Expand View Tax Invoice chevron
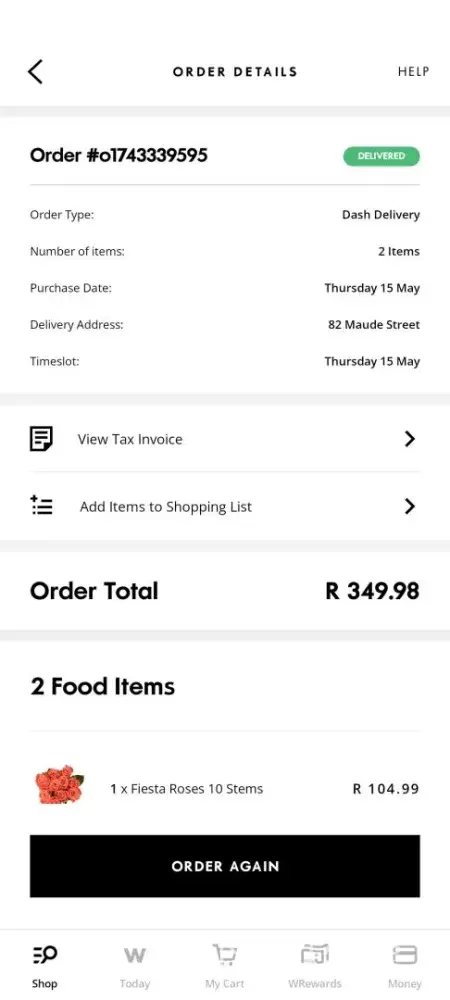This screenshot has height=1000, width=450. point(410,439)
